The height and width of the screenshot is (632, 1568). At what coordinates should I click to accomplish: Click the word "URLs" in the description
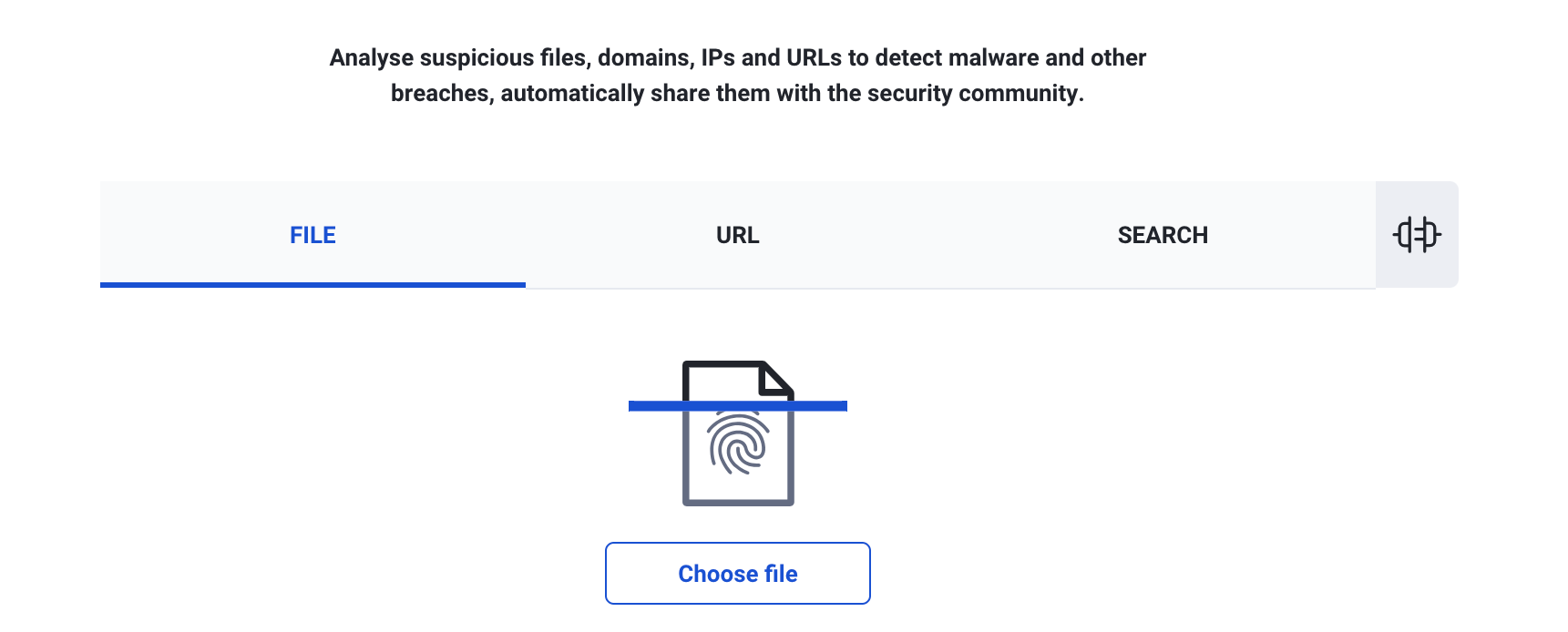[x=815, y=58]
